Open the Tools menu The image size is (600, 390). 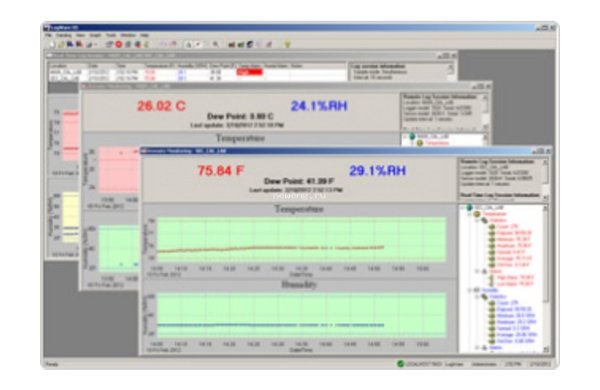point(111,35)
